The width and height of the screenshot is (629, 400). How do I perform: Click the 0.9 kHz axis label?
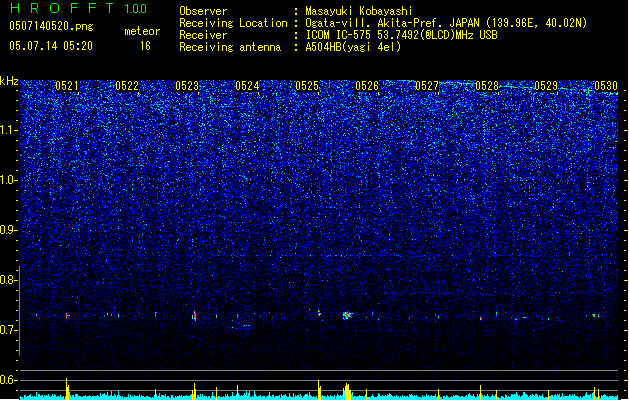9,230
